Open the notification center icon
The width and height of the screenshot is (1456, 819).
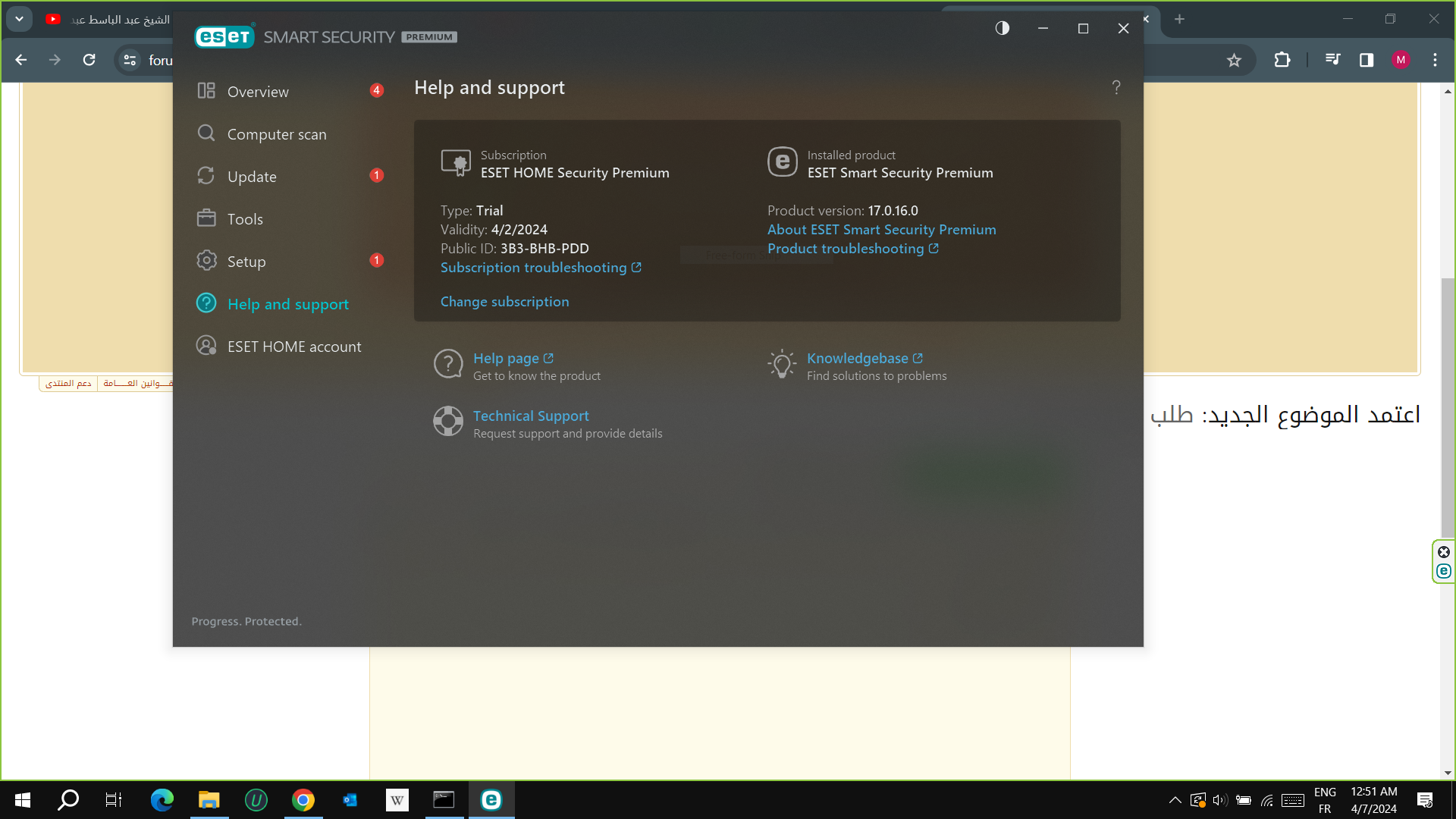(x=1425, y=800)
